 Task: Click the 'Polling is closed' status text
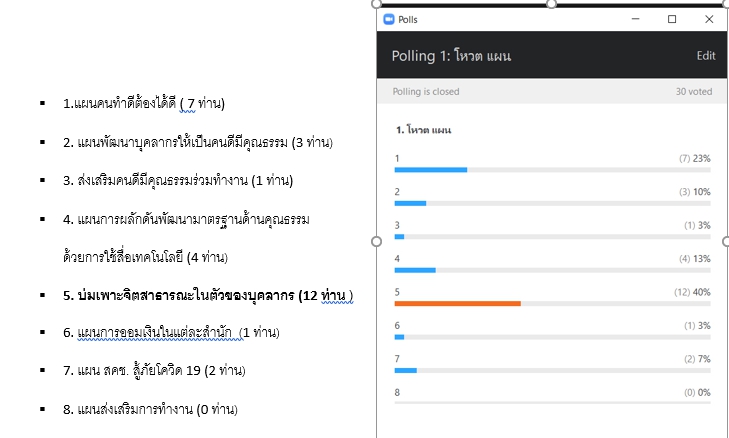(x=425, y=92)
